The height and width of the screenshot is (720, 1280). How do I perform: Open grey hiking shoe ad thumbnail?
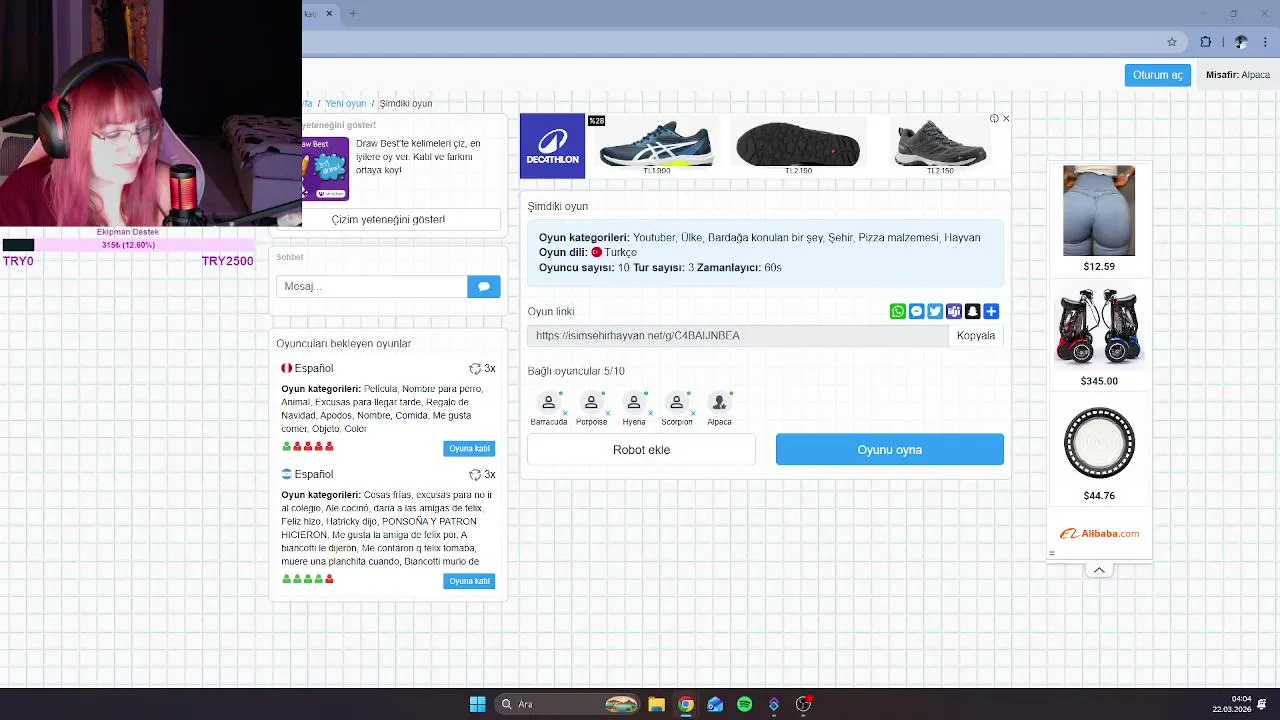point(940,146)
